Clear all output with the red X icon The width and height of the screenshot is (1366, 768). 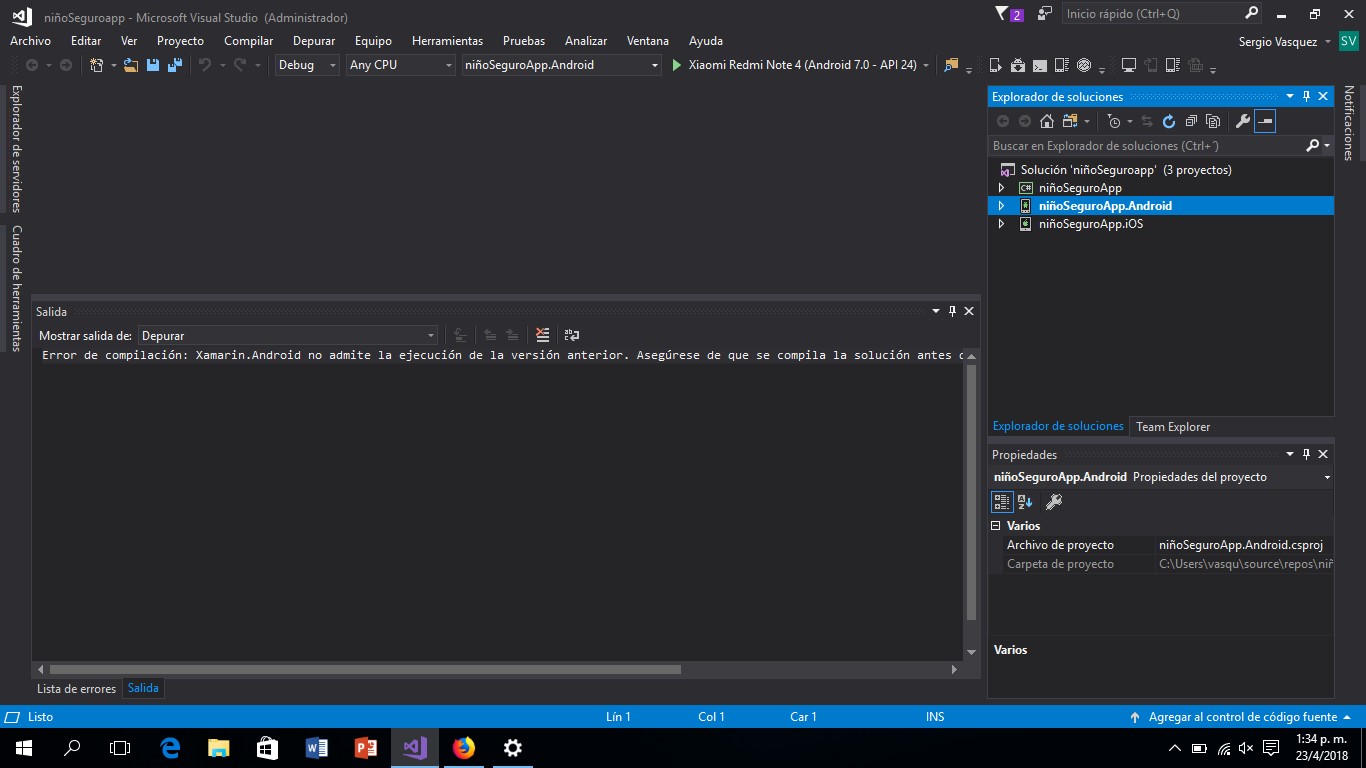pyautogui.click(x=542, y=335)
